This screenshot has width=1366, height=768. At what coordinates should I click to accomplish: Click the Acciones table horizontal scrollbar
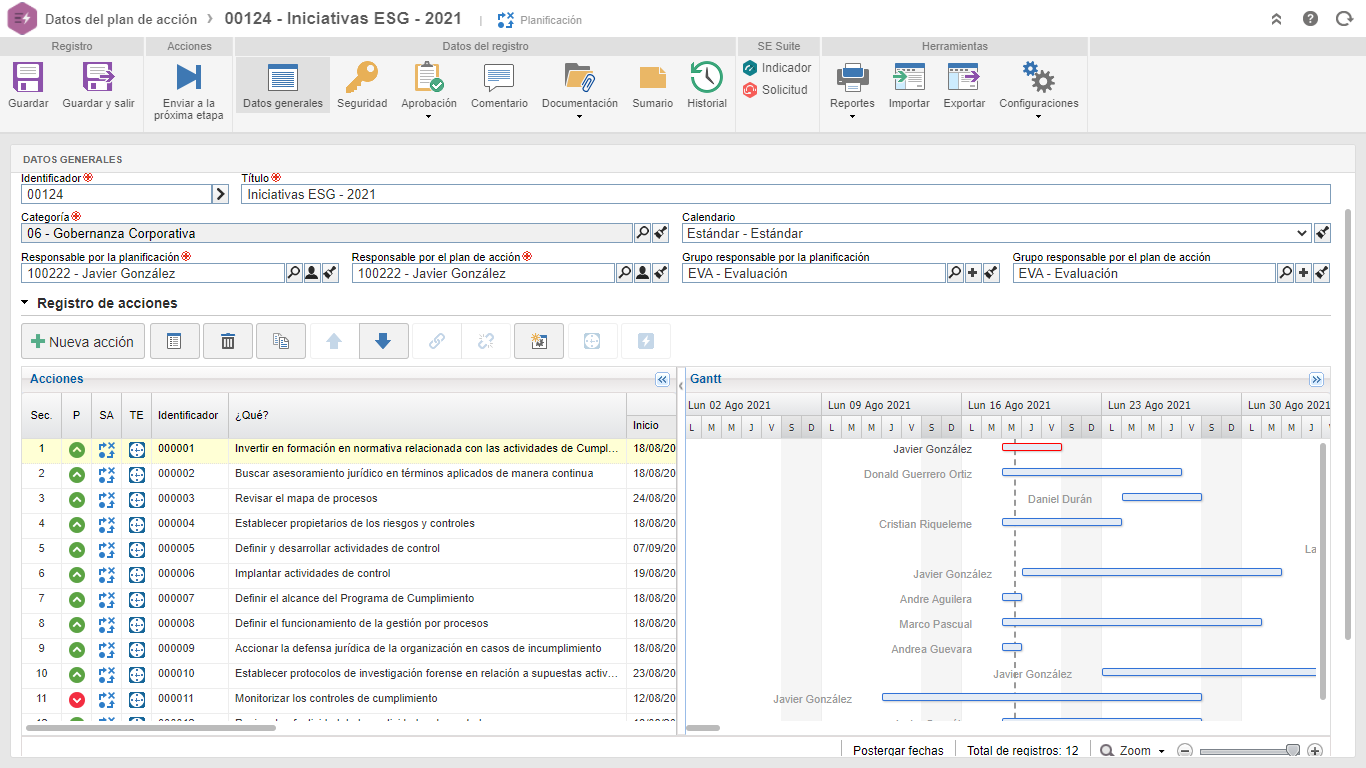[151, 728]
